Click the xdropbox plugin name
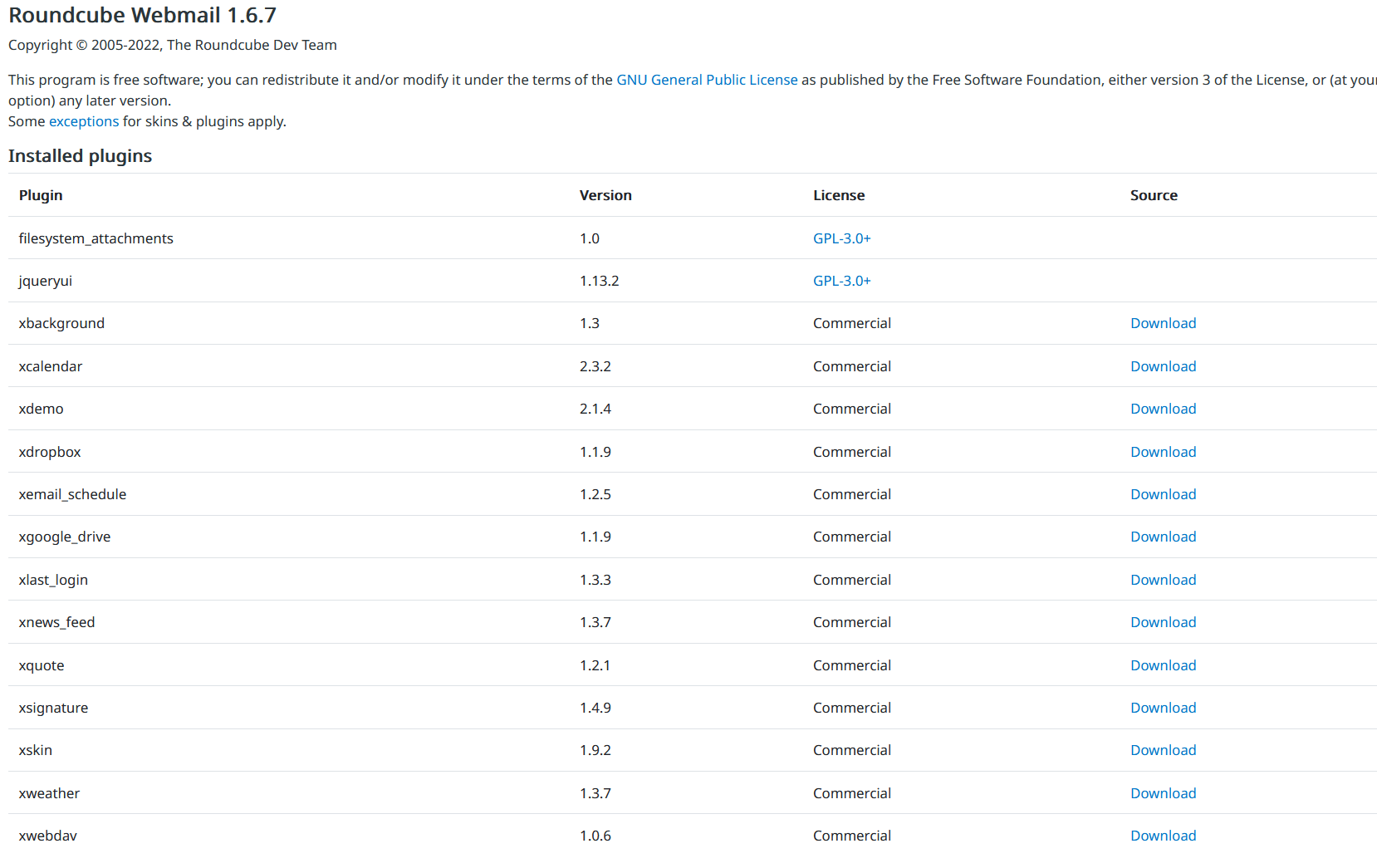Screen dimensions: 1377x868 50,452
